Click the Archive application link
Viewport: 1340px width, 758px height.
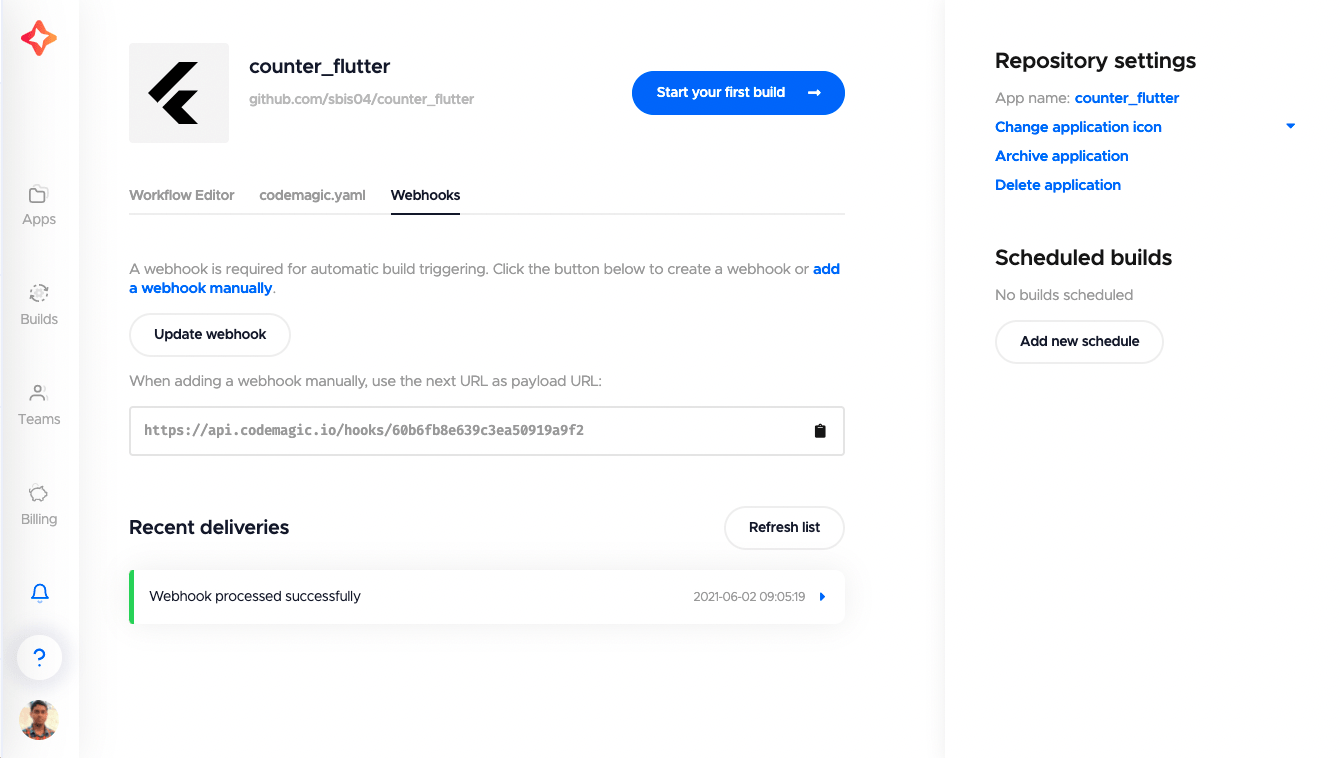point(1061,156)
